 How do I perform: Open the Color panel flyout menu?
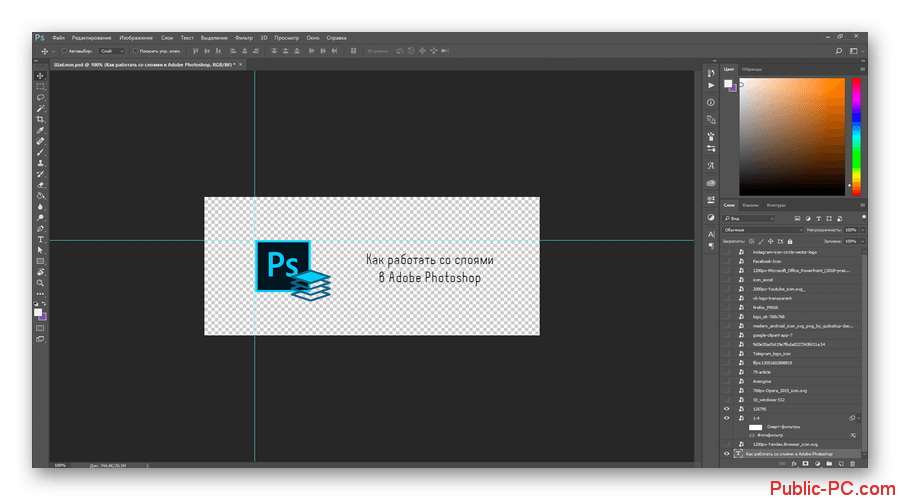point(862,69)
